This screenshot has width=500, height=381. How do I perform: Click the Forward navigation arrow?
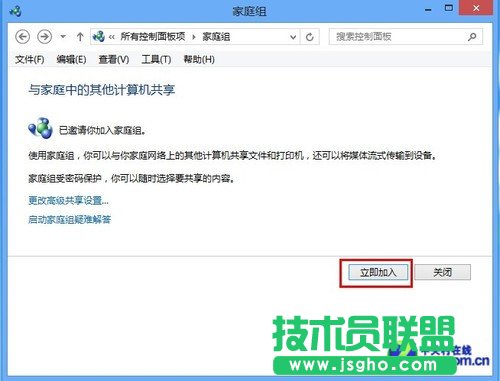pos(44,37)
